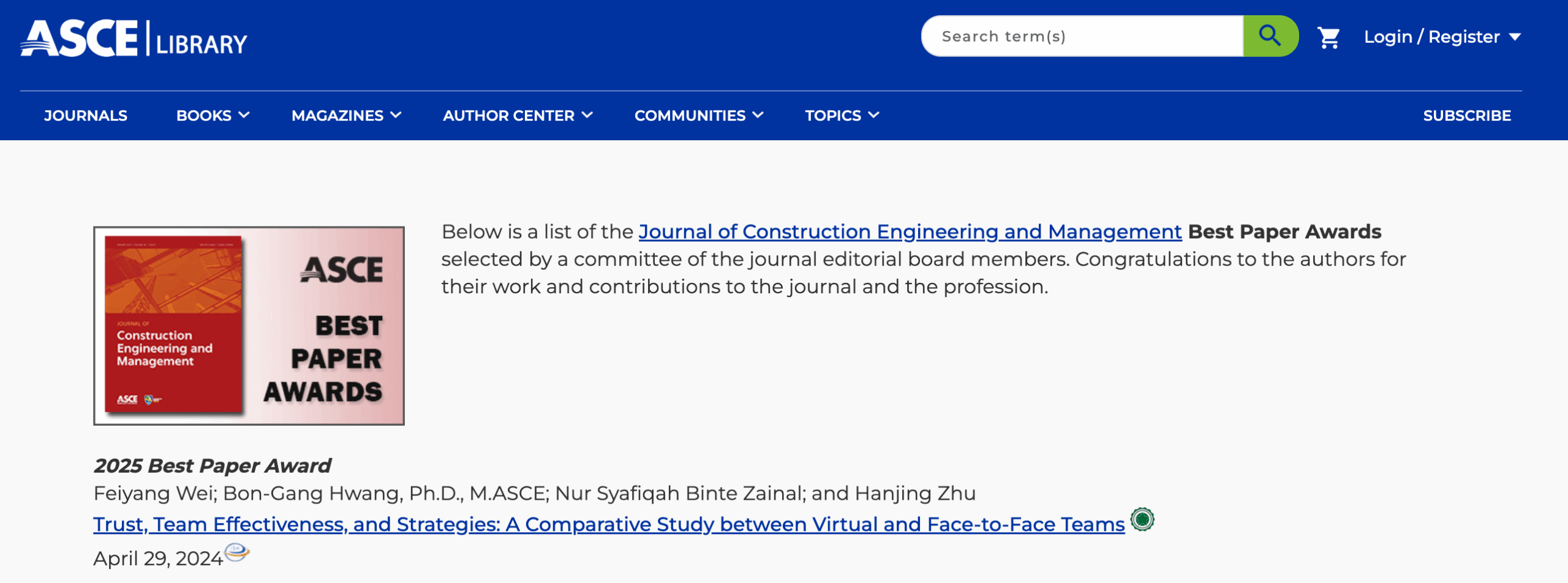
Task: Click the Best Paper Awards text in banner
Action: (x=337, y=358)
